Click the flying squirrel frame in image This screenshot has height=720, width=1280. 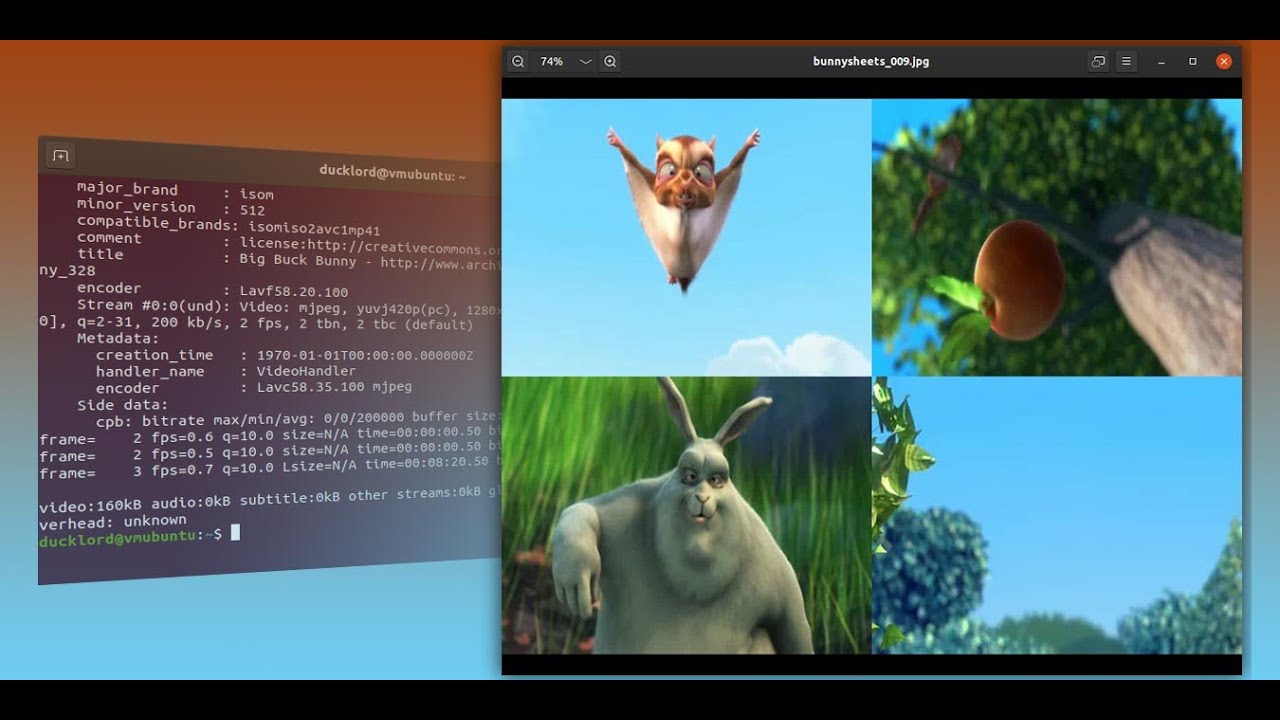(x=686, y=237)
